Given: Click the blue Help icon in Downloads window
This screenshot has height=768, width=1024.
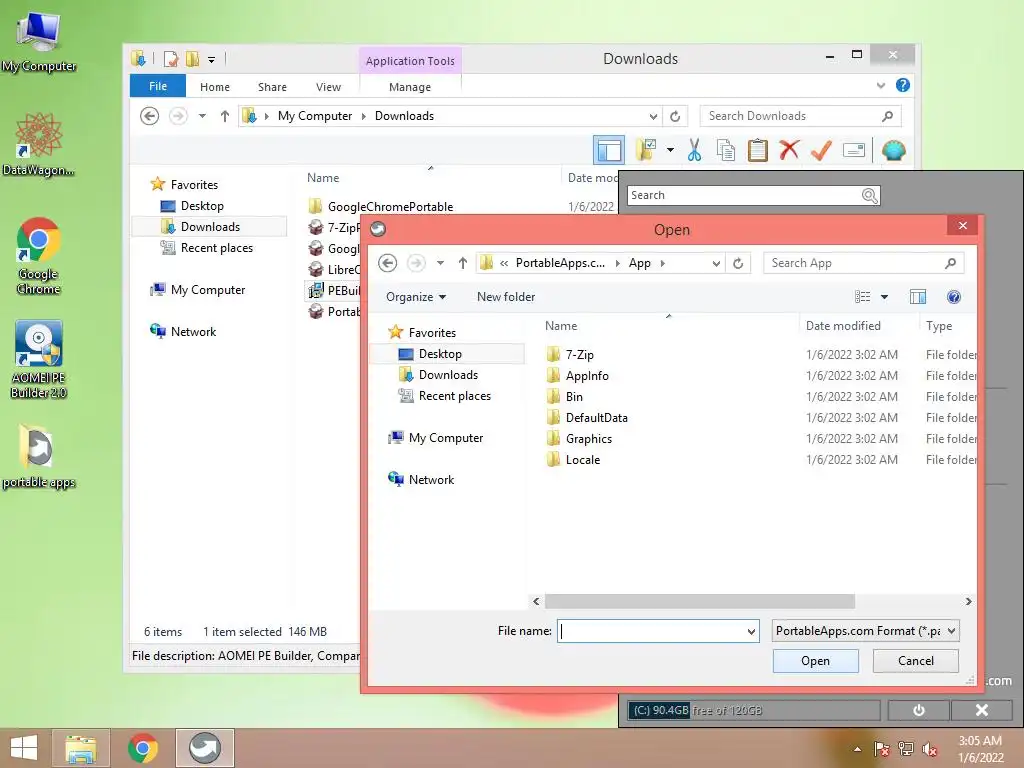Looking at the screenshot, I should click(903, 85).
